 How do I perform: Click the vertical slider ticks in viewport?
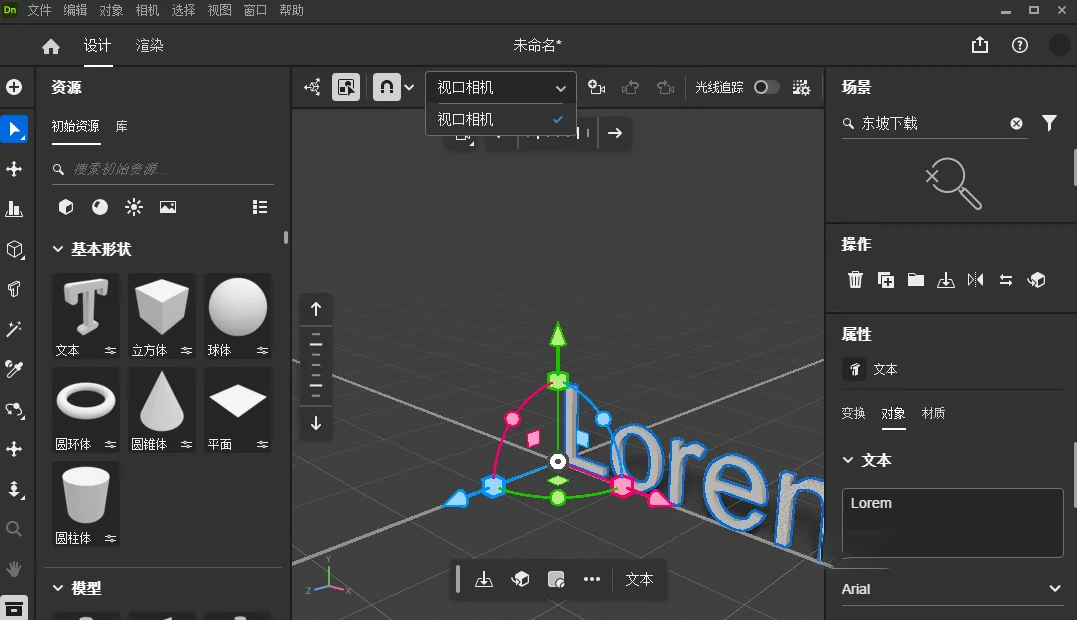pyautogui.click(x=316, y=365)
